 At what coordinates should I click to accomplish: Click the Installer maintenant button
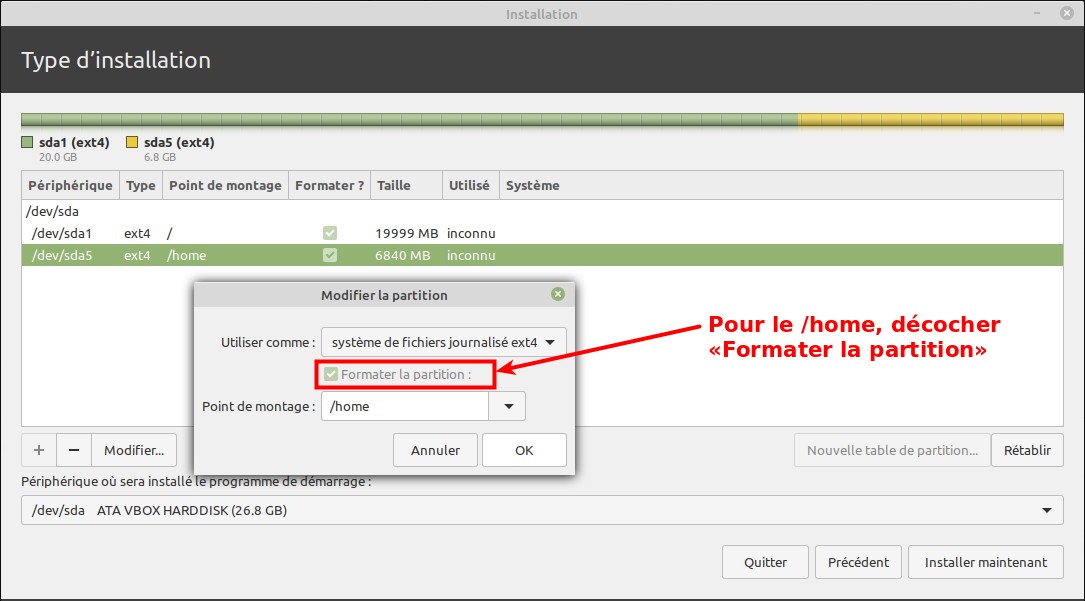click(986, 562)
